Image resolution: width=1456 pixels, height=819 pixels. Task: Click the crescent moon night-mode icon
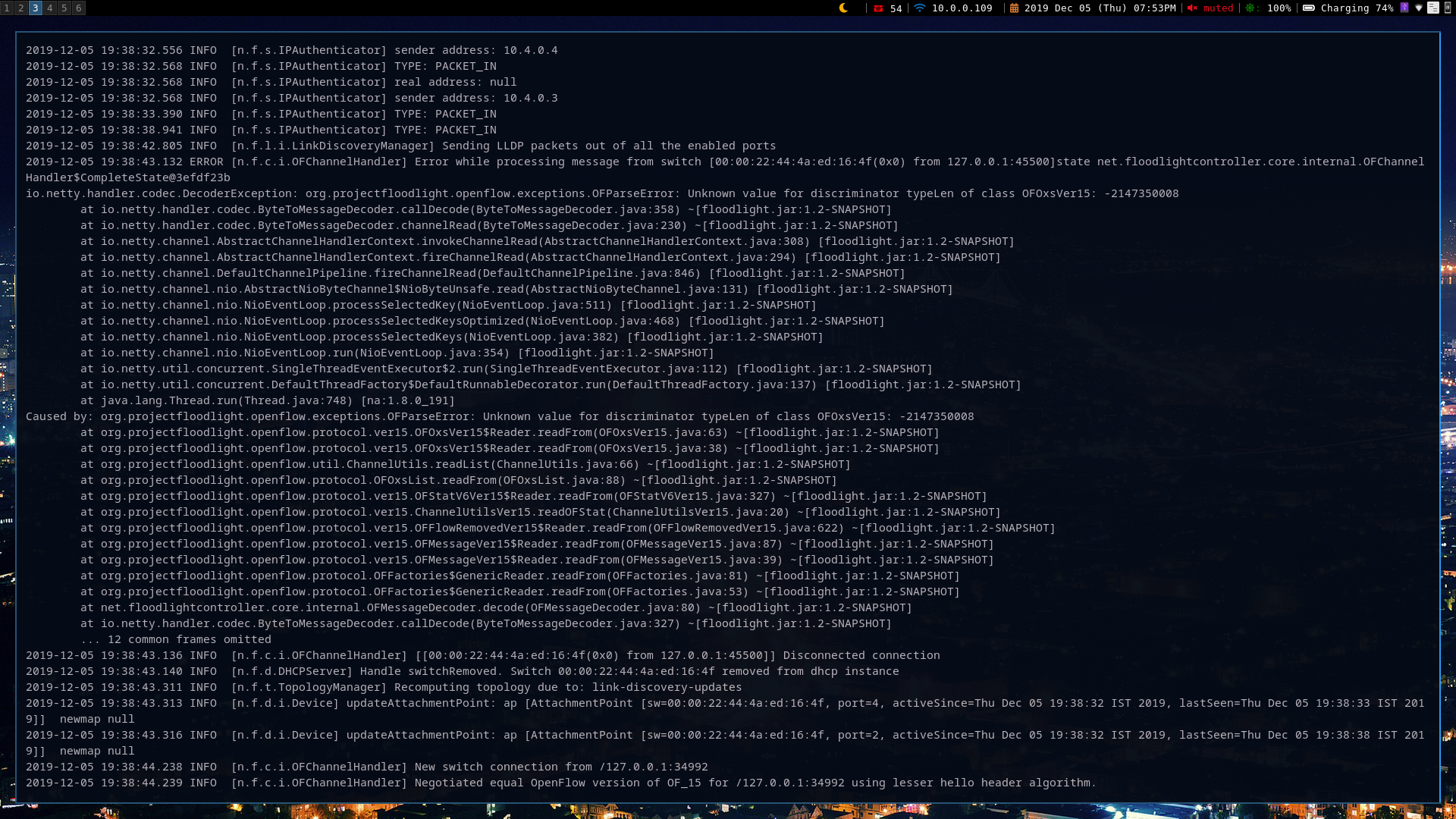coord(843,8)
